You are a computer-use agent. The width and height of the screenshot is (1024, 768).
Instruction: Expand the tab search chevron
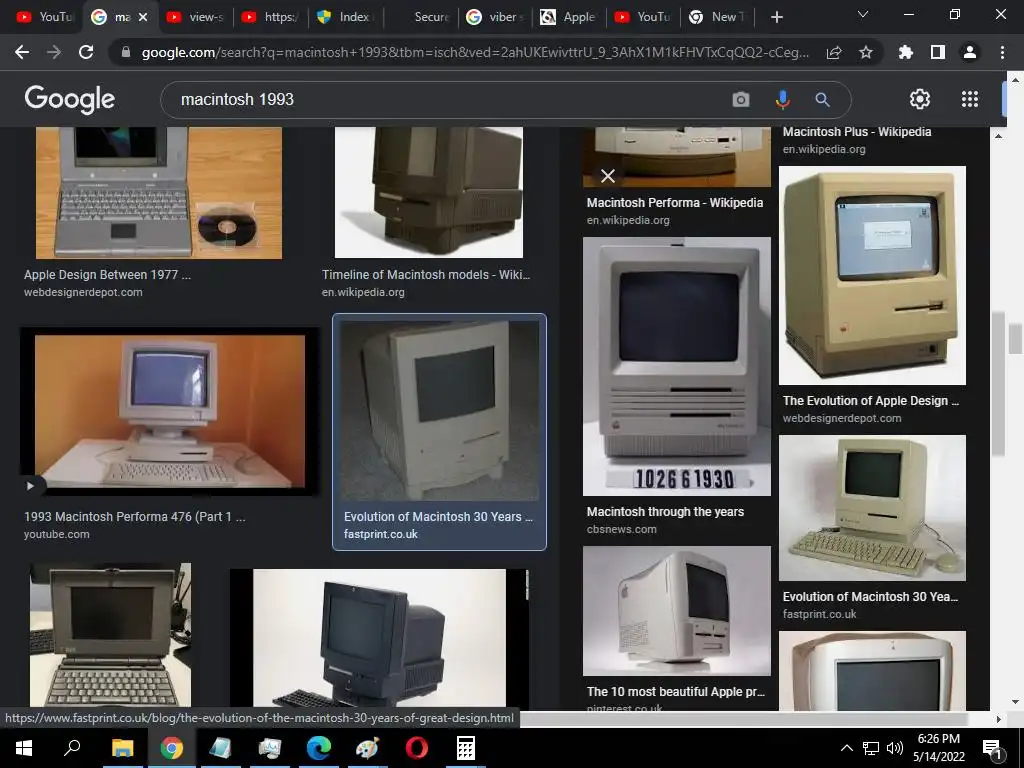(x=863, y=14)
